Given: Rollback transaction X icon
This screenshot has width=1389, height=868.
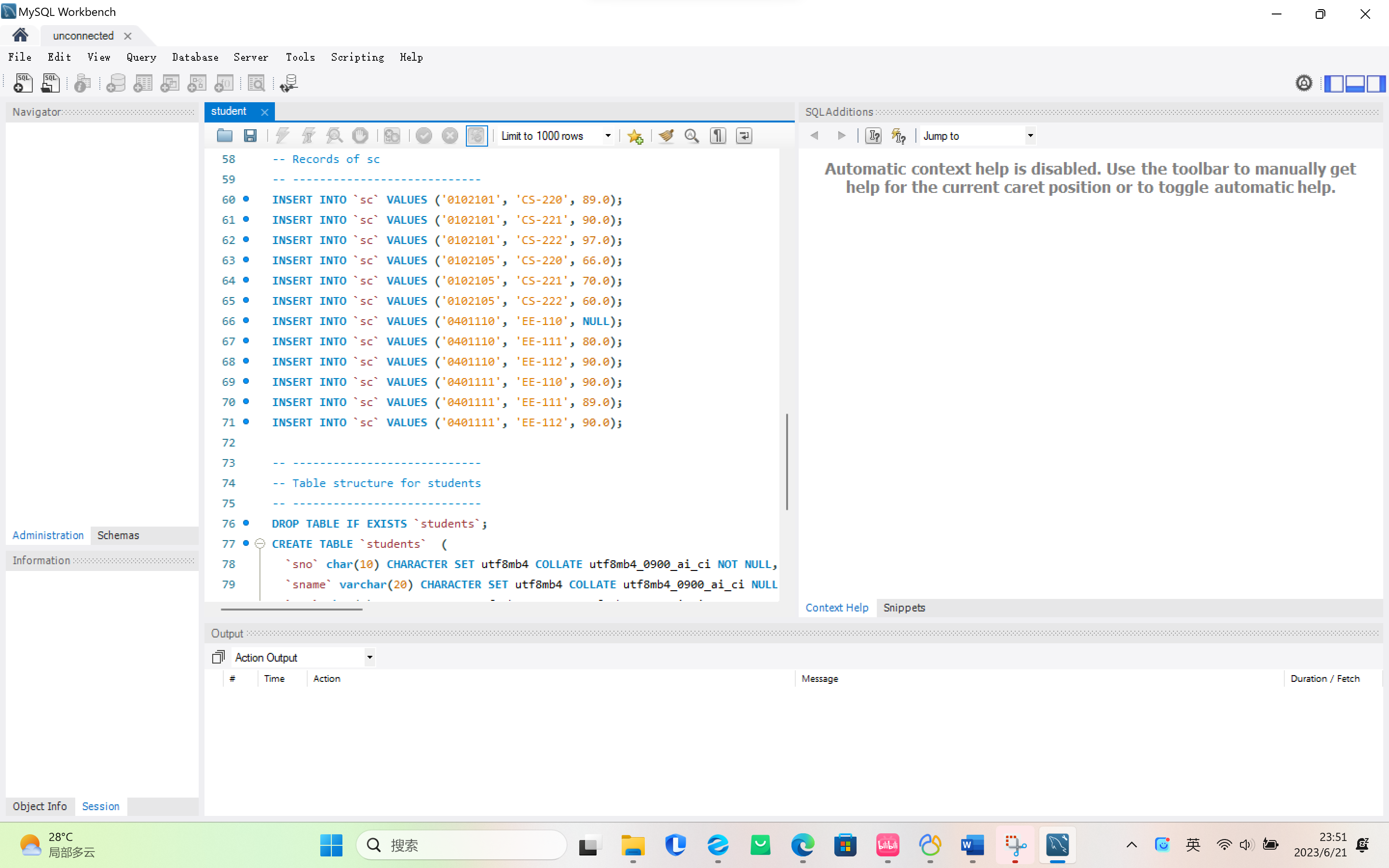Looking at the screenshot, I should tap(450, 136).
